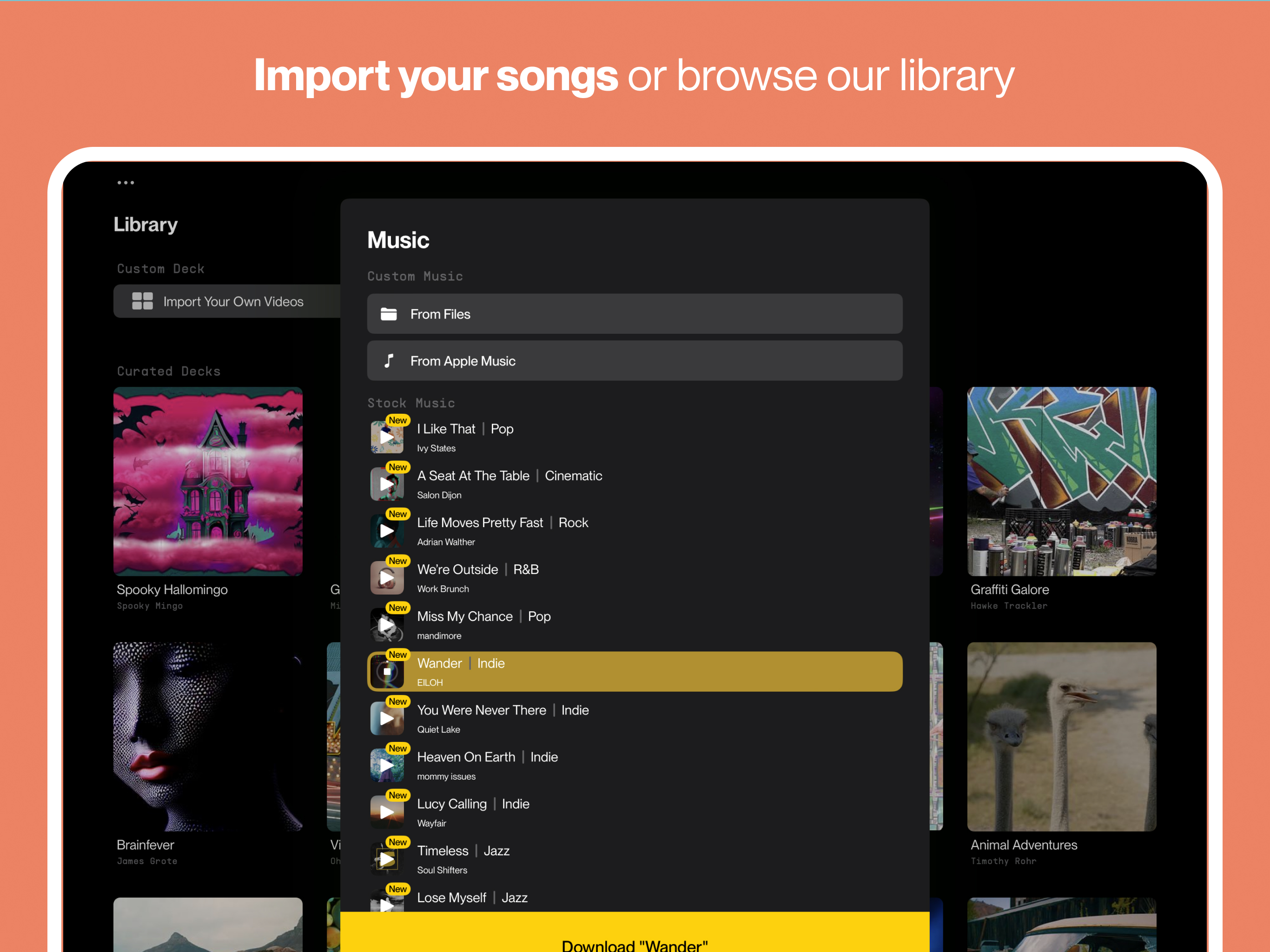Play preview of A Seat At The Table

387,484
